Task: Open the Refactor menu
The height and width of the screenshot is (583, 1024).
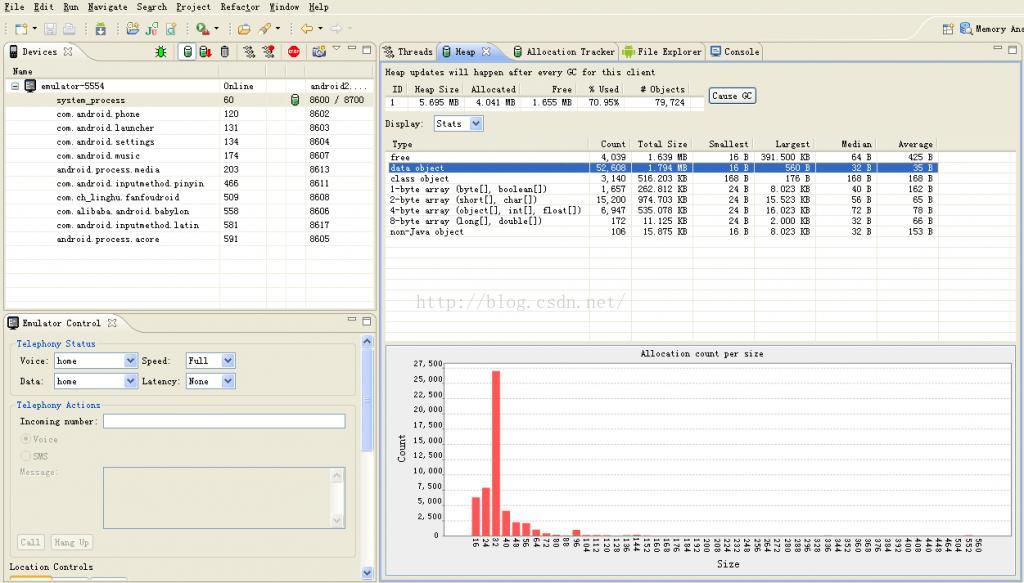Action: (240, 7)
